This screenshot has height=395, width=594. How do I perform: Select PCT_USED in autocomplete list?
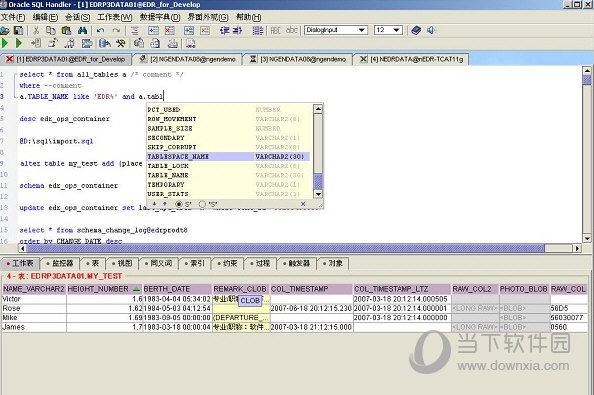pos(228,109)
